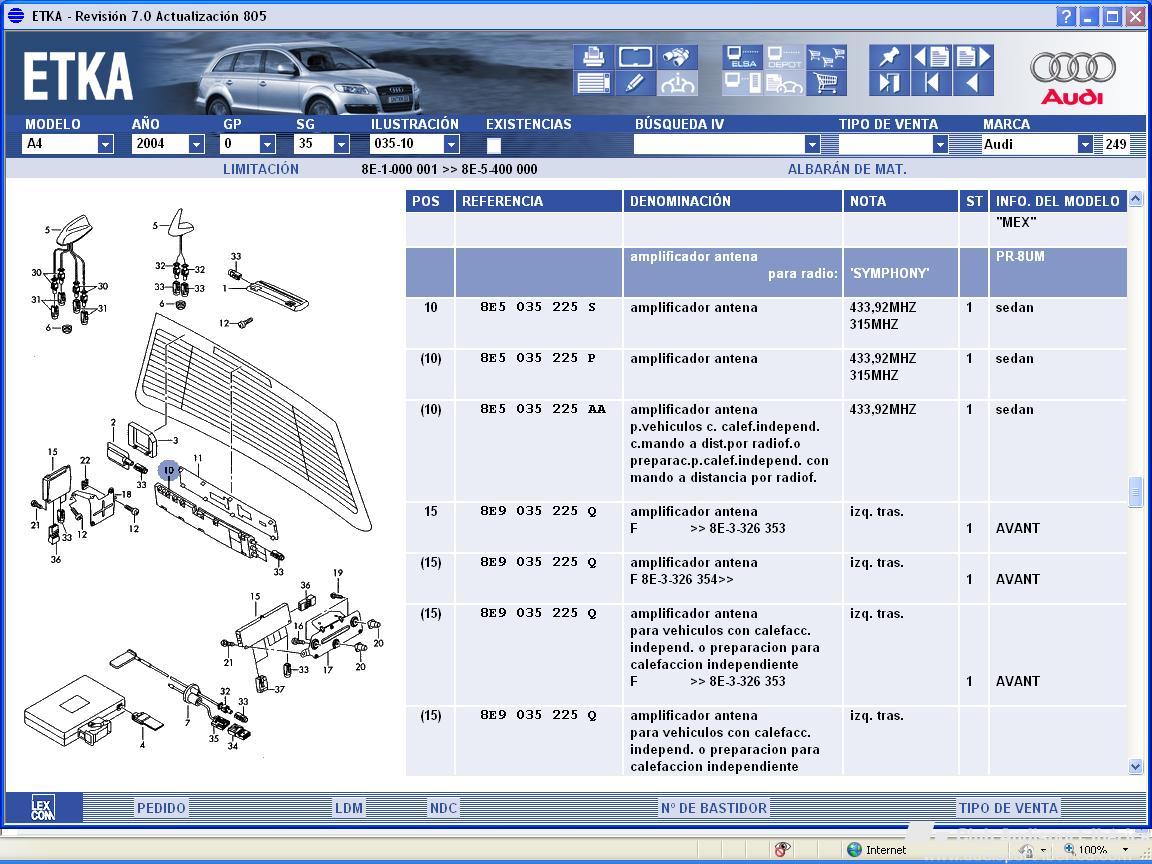Jump to first using the bar-and-arrow icon
The width and height of the screenshot is (1152, 864).
tap(932, 83)
